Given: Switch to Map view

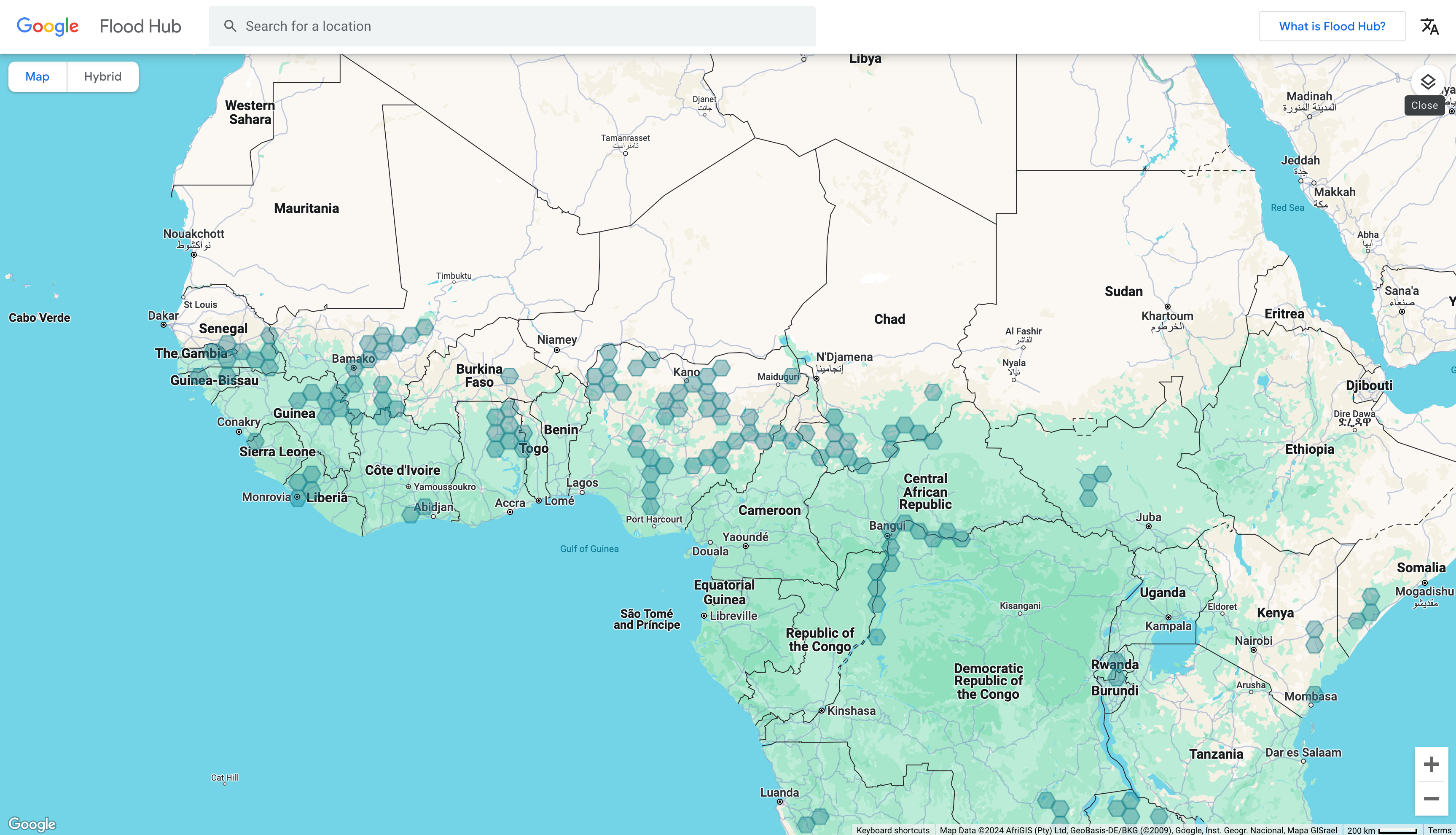Looking at the screenshot, I should pos(37,77).
